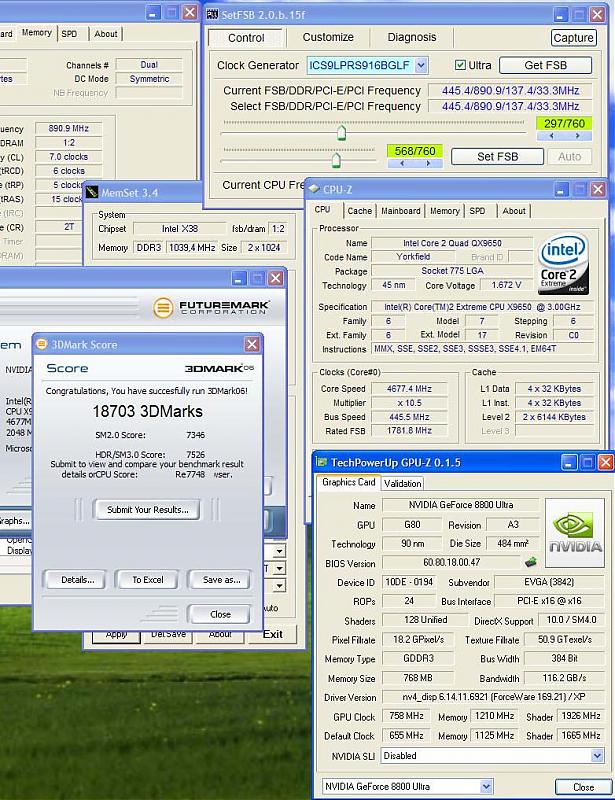Click the Graphs... button in 3DMark window
This screenshot has height=800, width=615.
point(15,520)
